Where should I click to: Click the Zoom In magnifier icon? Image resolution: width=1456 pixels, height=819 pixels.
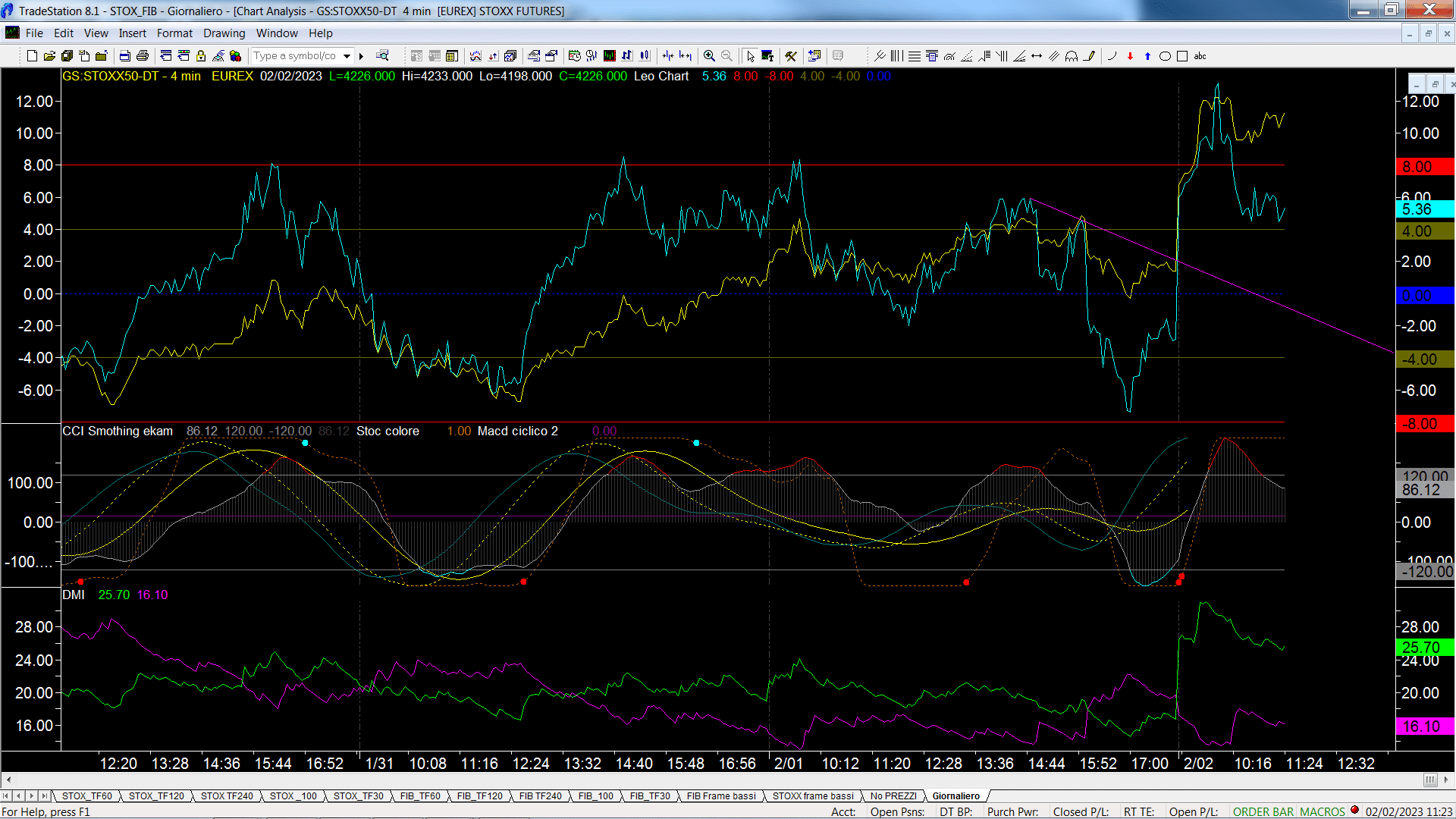[x=709, y=55]
